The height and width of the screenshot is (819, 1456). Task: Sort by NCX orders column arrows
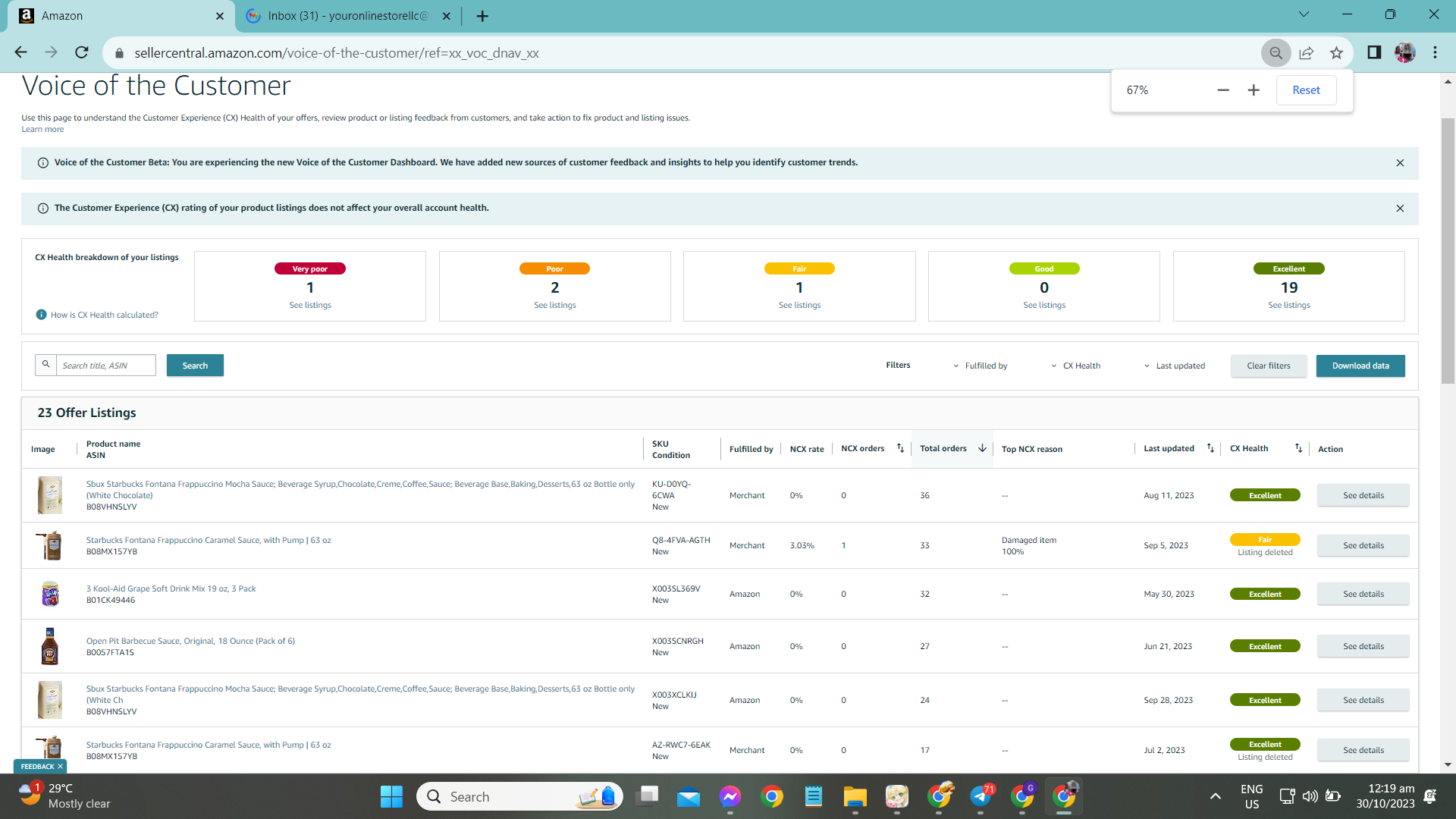pos(900,448)
